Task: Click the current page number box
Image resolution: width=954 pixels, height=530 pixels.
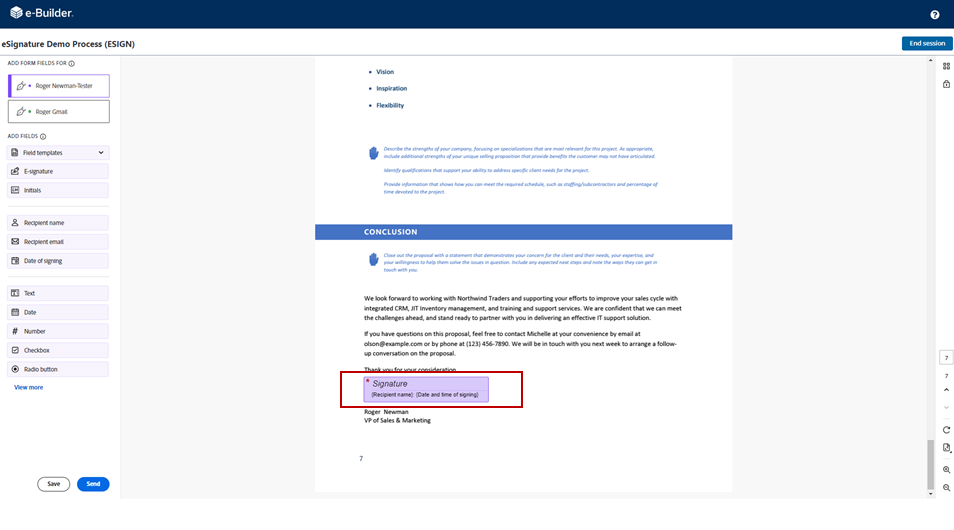Action: 946,358
